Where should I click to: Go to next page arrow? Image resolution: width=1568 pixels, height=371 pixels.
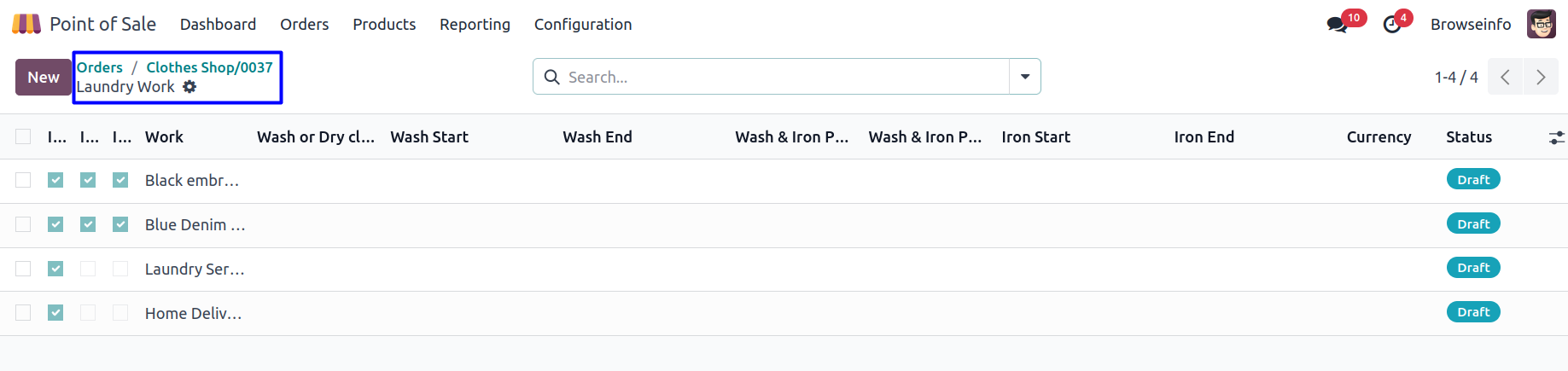pyautogui.click(x=1541, y=78)
